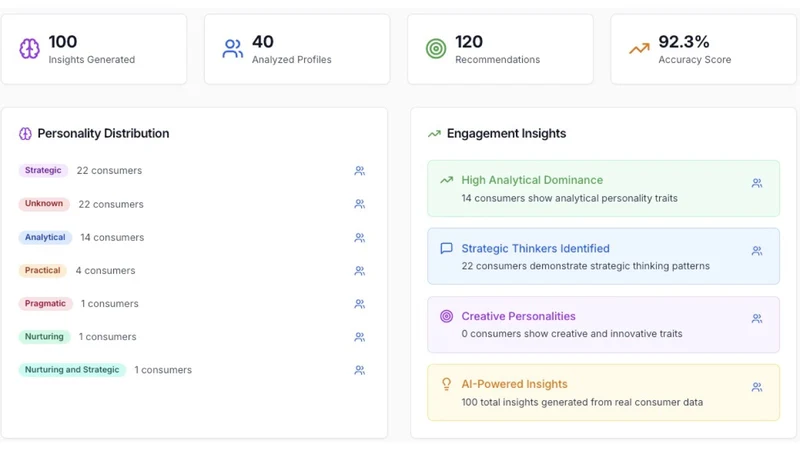
Task: Select the Nurturing and Strategic tag
Action: tap(72, 370)
